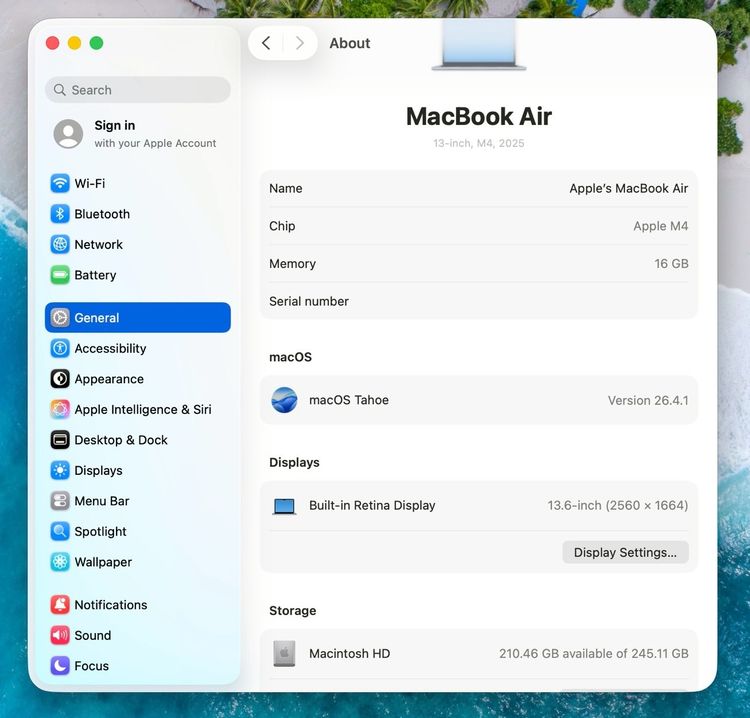This screenshot has height=718, width=750.
Task: Click the Macintosh HD label
Action: pos(350,653)
